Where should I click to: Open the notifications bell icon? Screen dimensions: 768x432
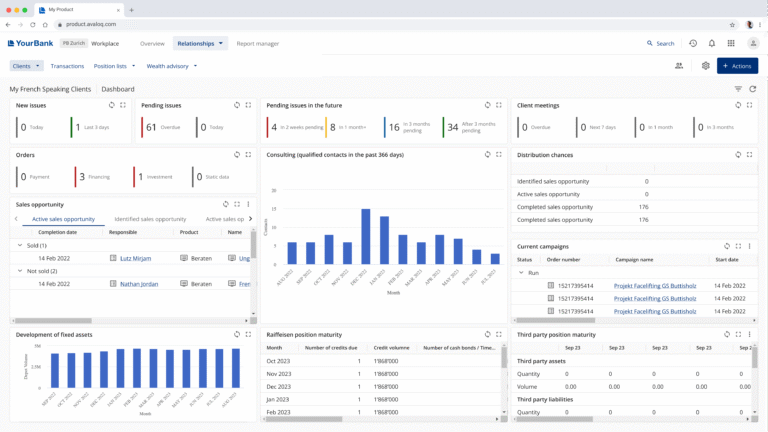pos(712,44)
